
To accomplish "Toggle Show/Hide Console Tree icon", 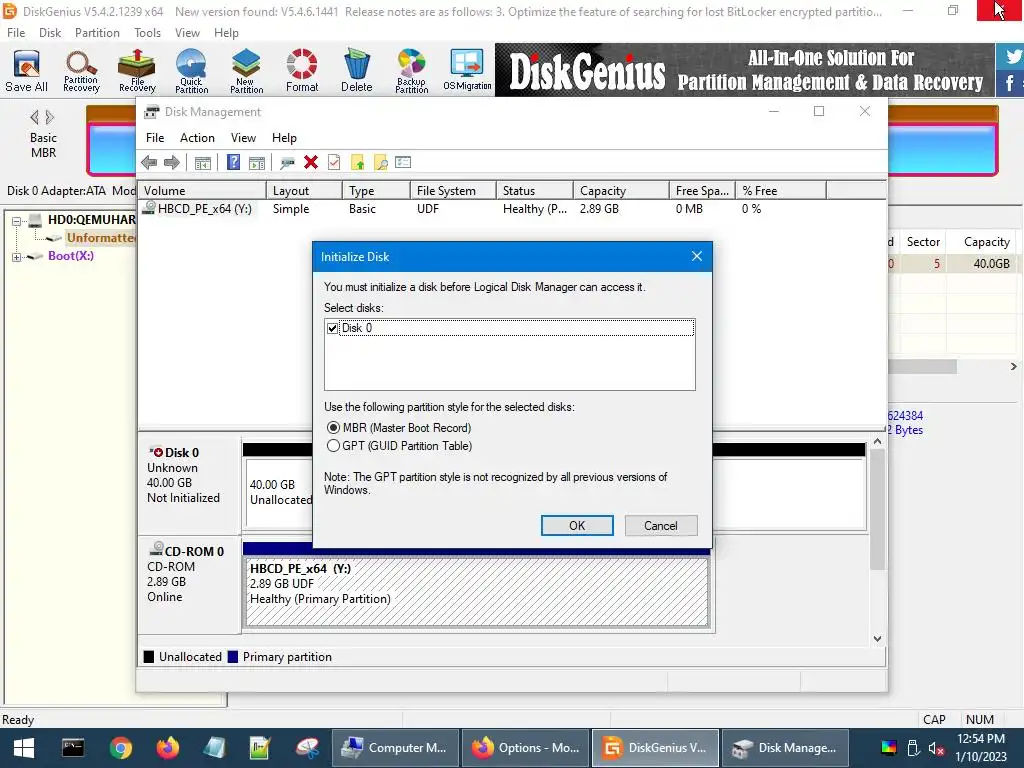I will click(203, 163).
